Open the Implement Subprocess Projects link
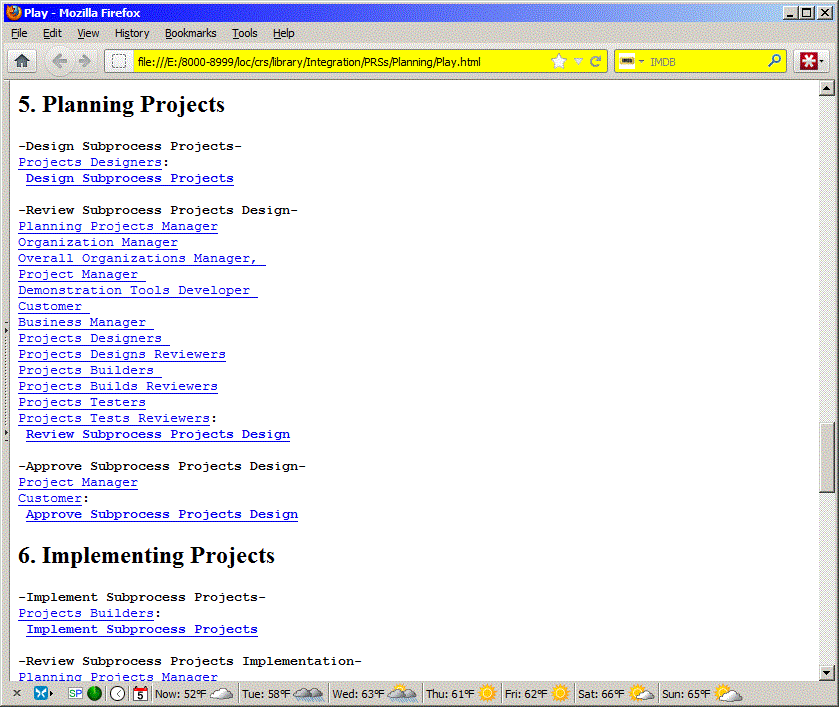The height and width of the screenshot is (707, 839). pos(142,629)
